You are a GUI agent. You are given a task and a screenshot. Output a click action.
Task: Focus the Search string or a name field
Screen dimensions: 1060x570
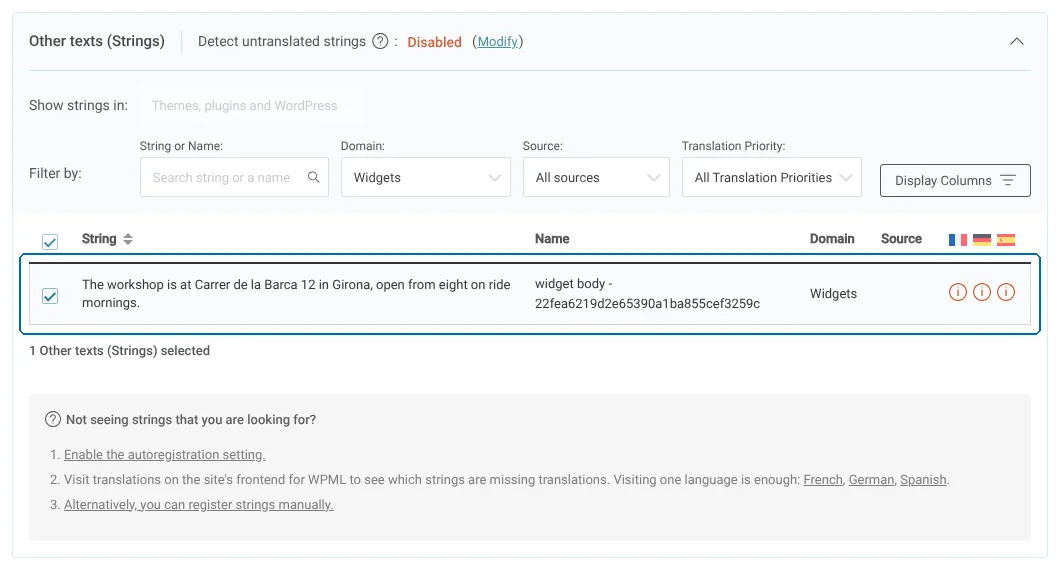235,177
